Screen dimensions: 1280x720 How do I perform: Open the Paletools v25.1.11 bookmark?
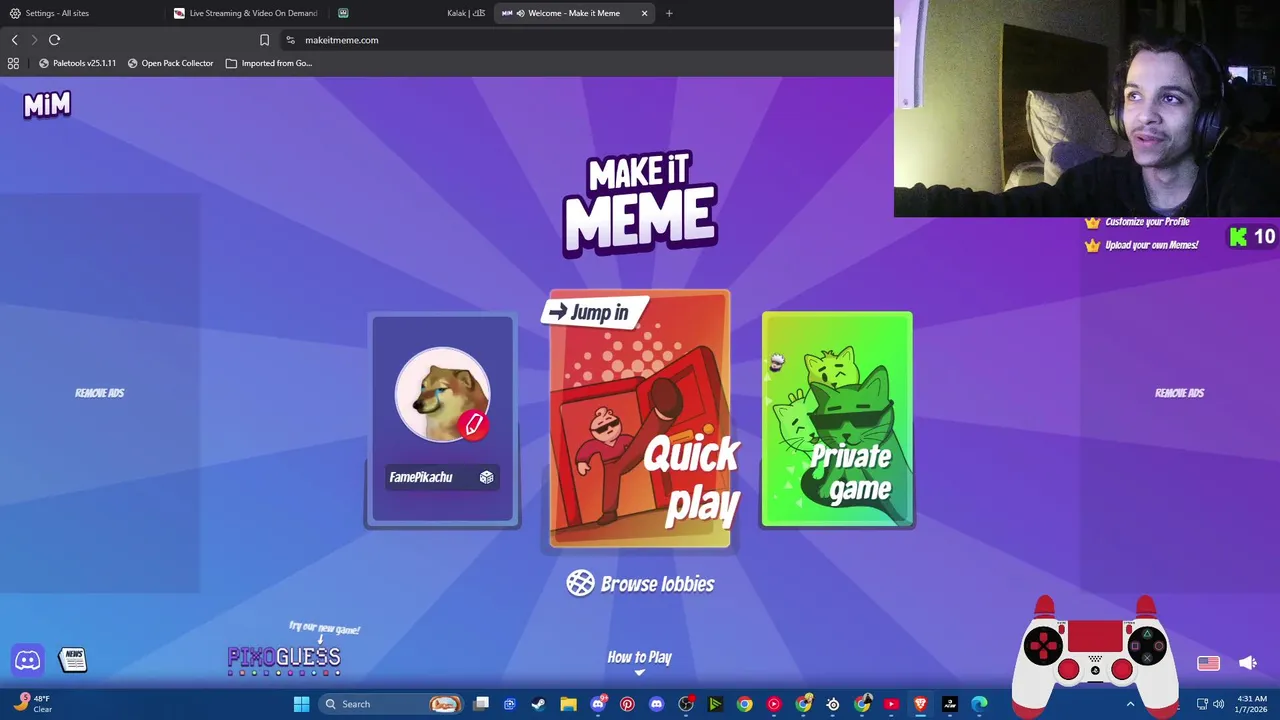[x=77, y=63]
